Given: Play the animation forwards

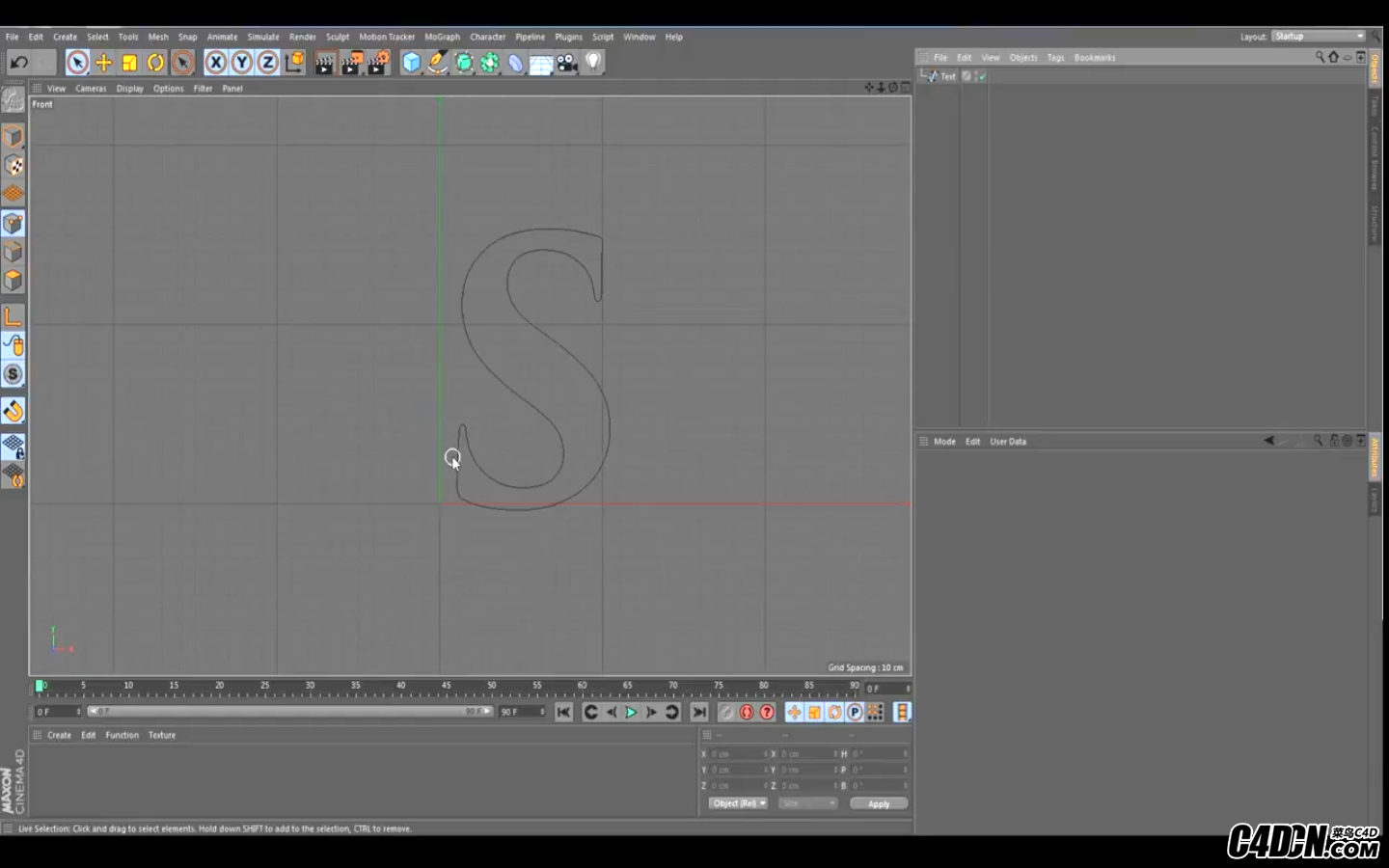Looking at the screenshot, I should click(x=631, y=713).
